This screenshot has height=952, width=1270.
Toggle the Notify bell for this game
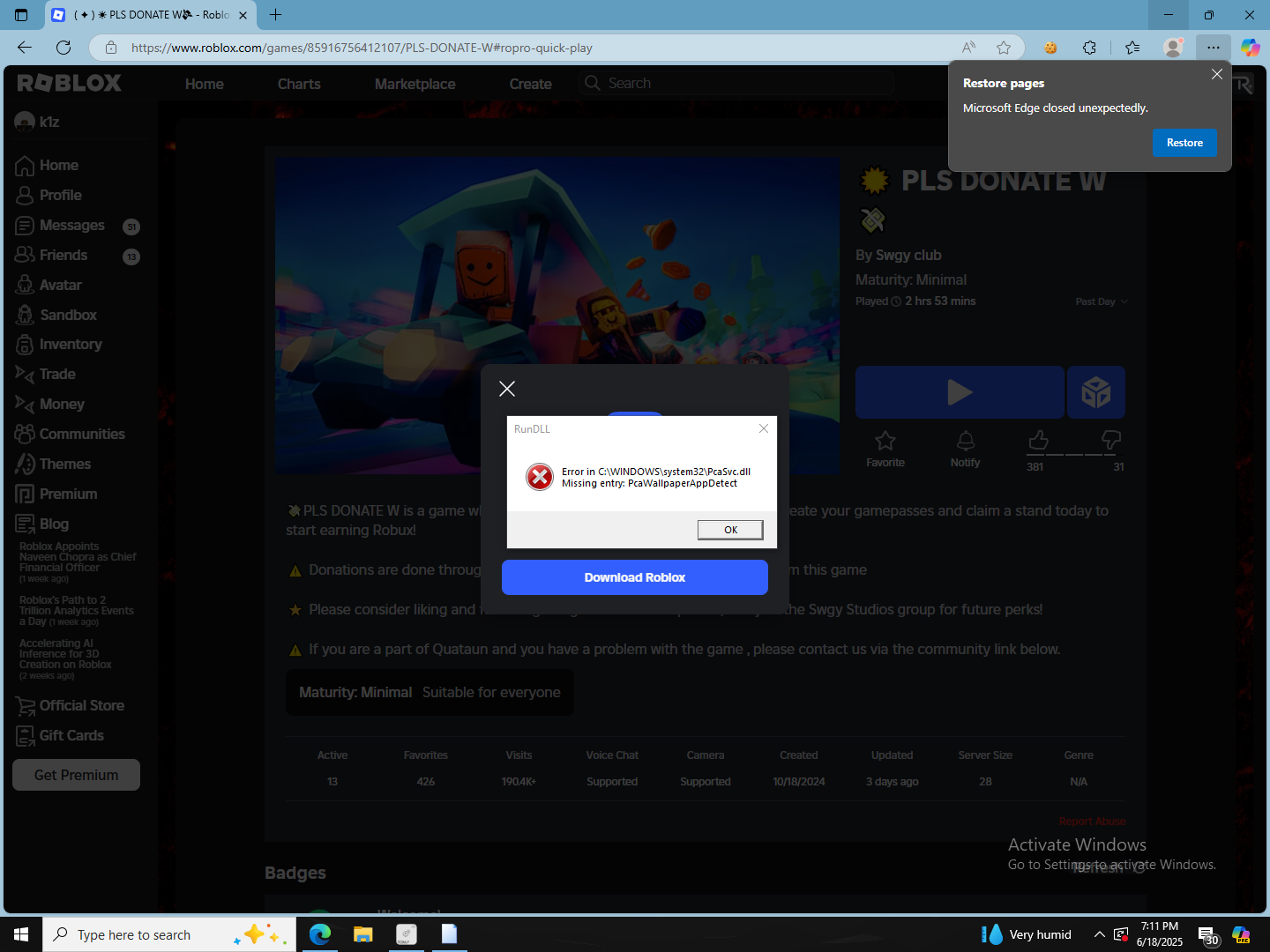(x=966, y=441)
